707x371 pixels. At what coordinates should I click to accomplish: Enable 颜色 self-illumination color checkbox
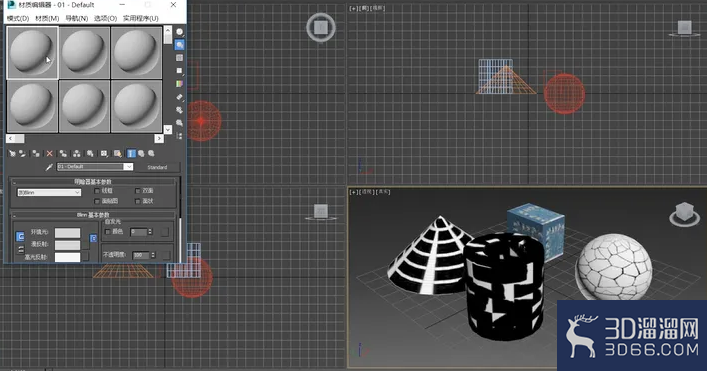point(107,232)
